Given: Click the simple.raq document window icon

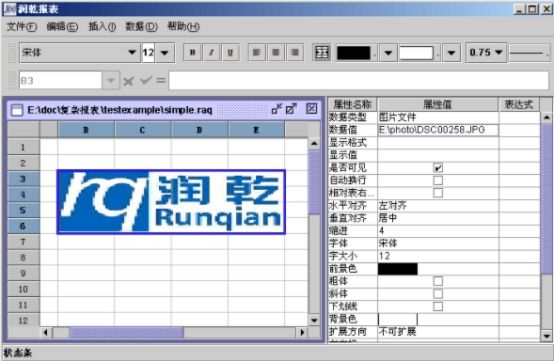Looking at the screenshot, I should (x=17, y=110).
